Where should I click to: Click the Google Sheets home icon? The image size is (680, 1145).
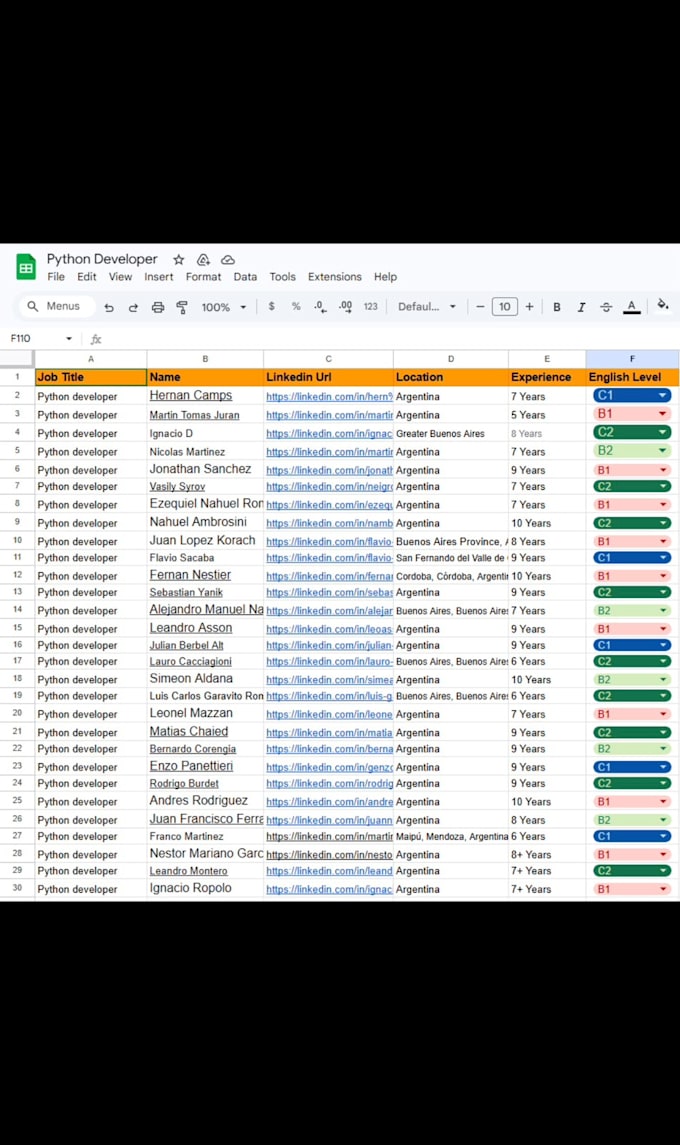26,267
